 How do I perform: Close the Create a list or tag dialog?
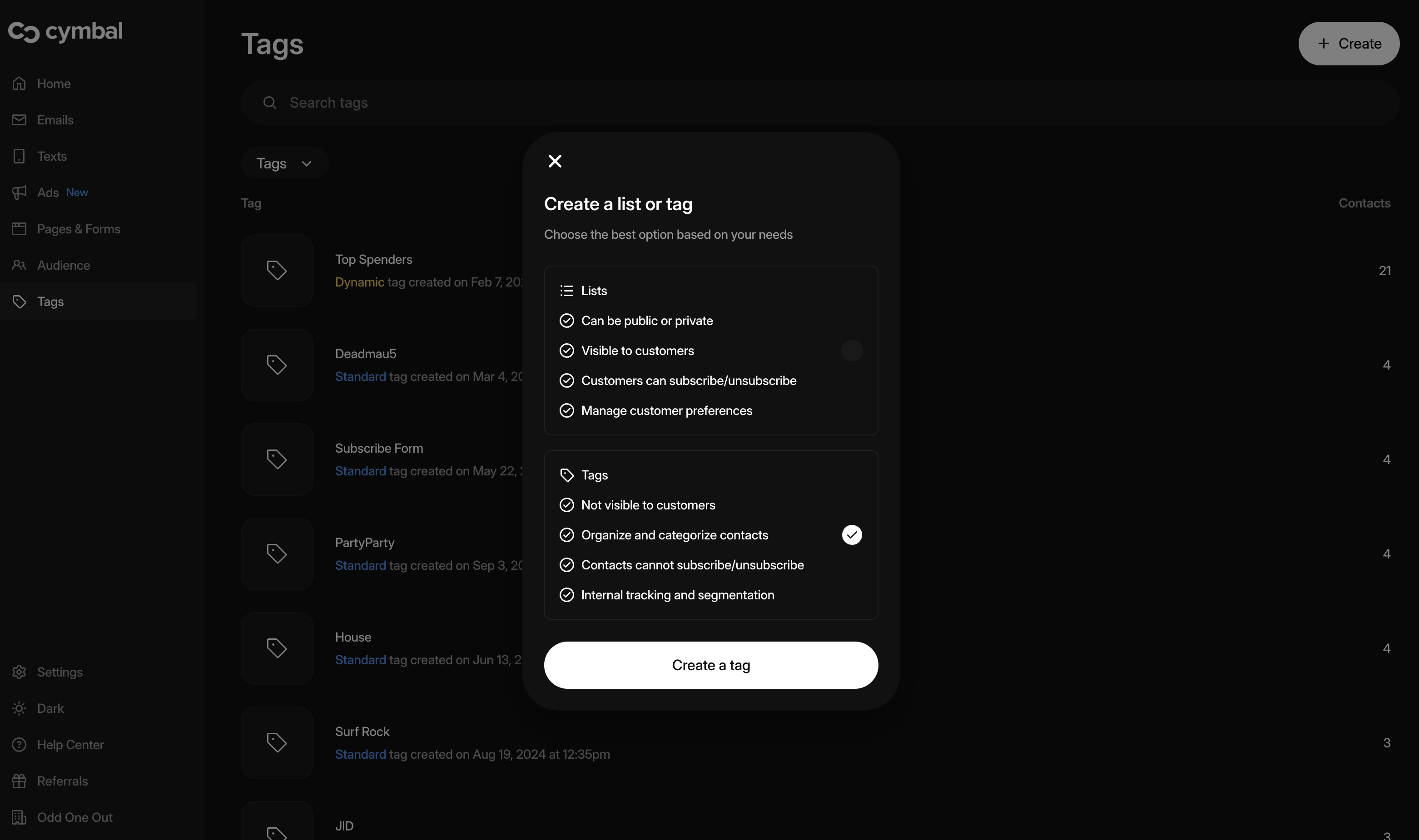click(x=554, y=161)
